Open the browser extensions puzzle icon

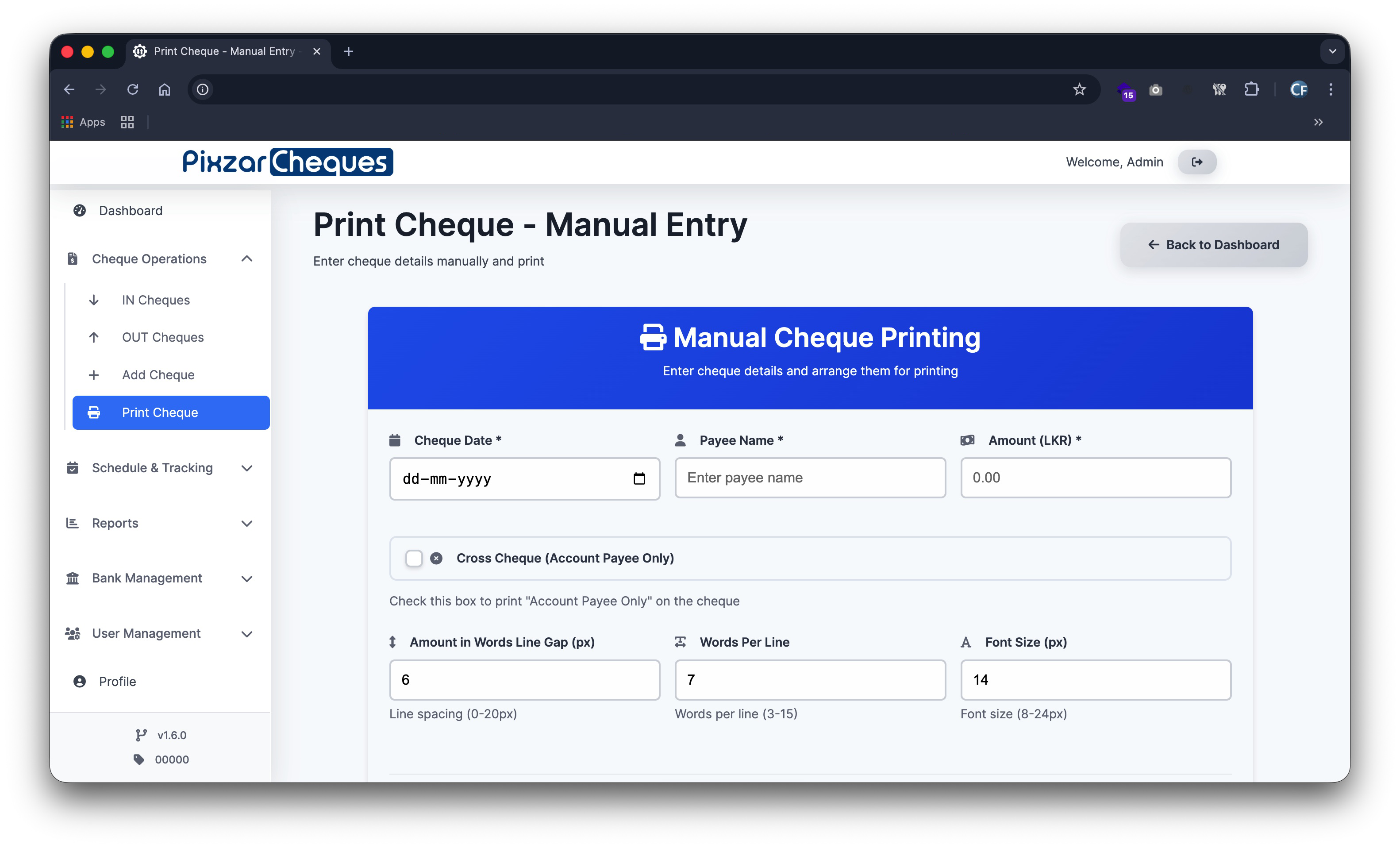(1251, 89)
